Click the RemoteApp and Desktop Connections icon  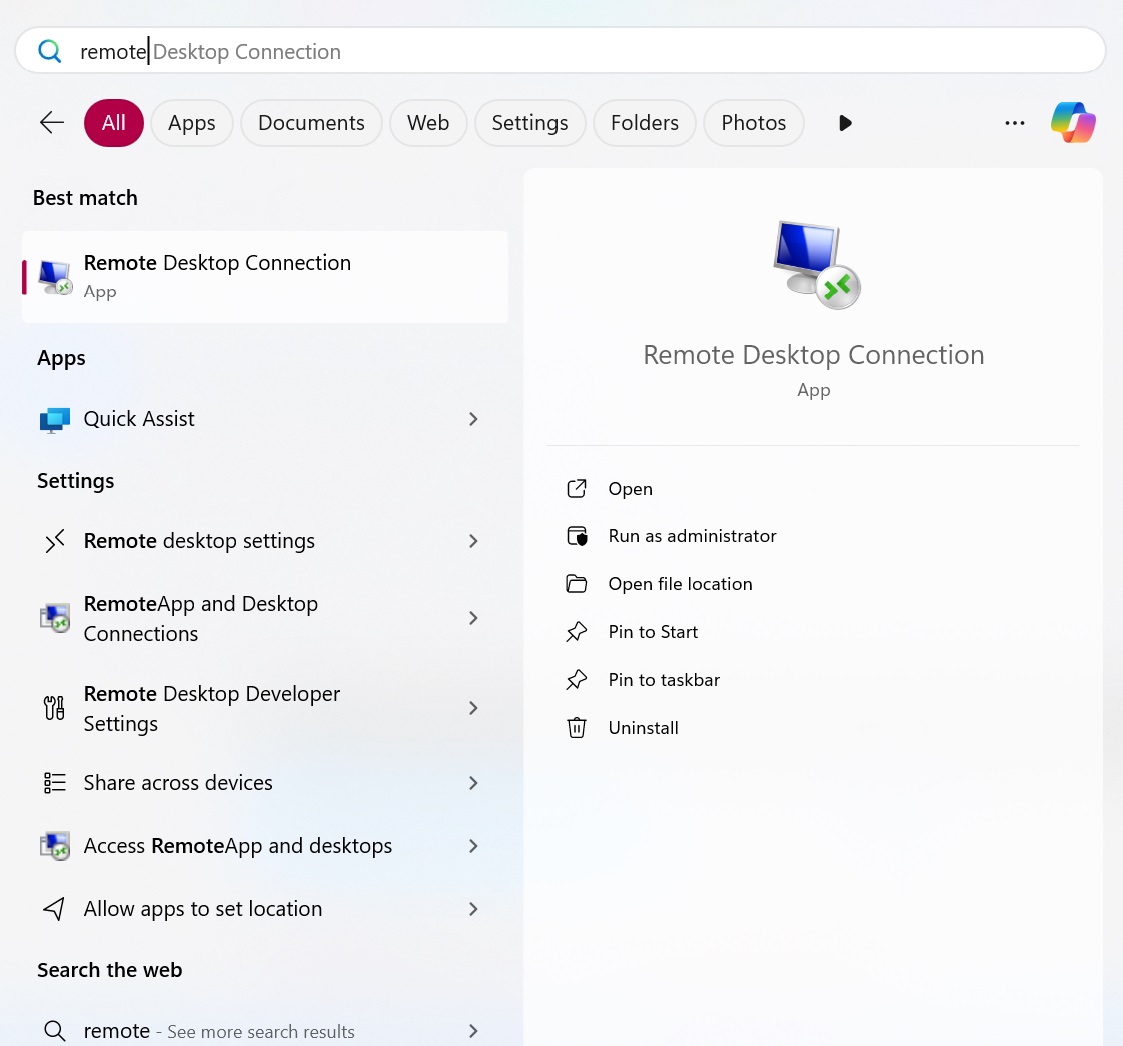[x=55, y=618]
